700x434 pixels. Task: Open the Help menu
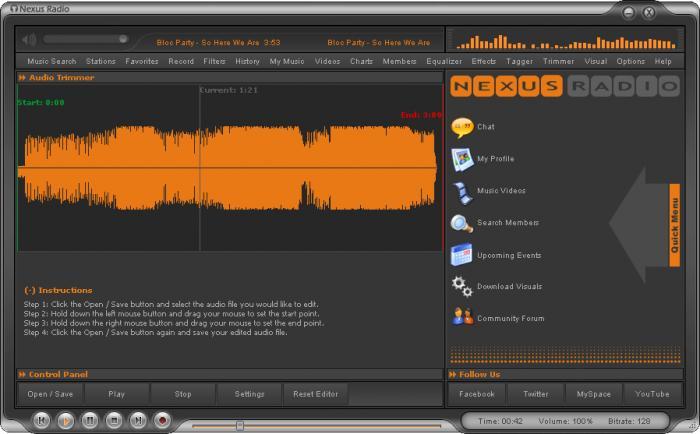(x=663, y=61)
